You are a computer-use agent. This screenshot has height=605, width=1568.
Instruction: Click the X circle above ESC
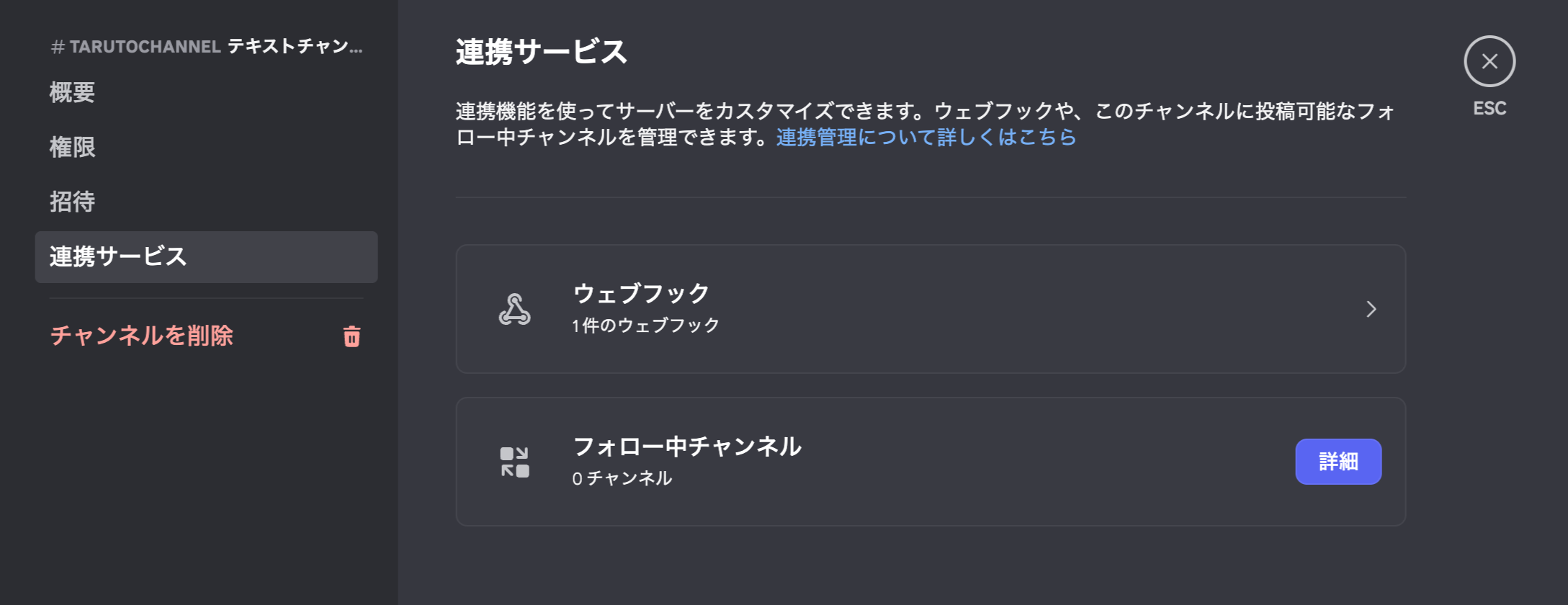click(1489, 61)
